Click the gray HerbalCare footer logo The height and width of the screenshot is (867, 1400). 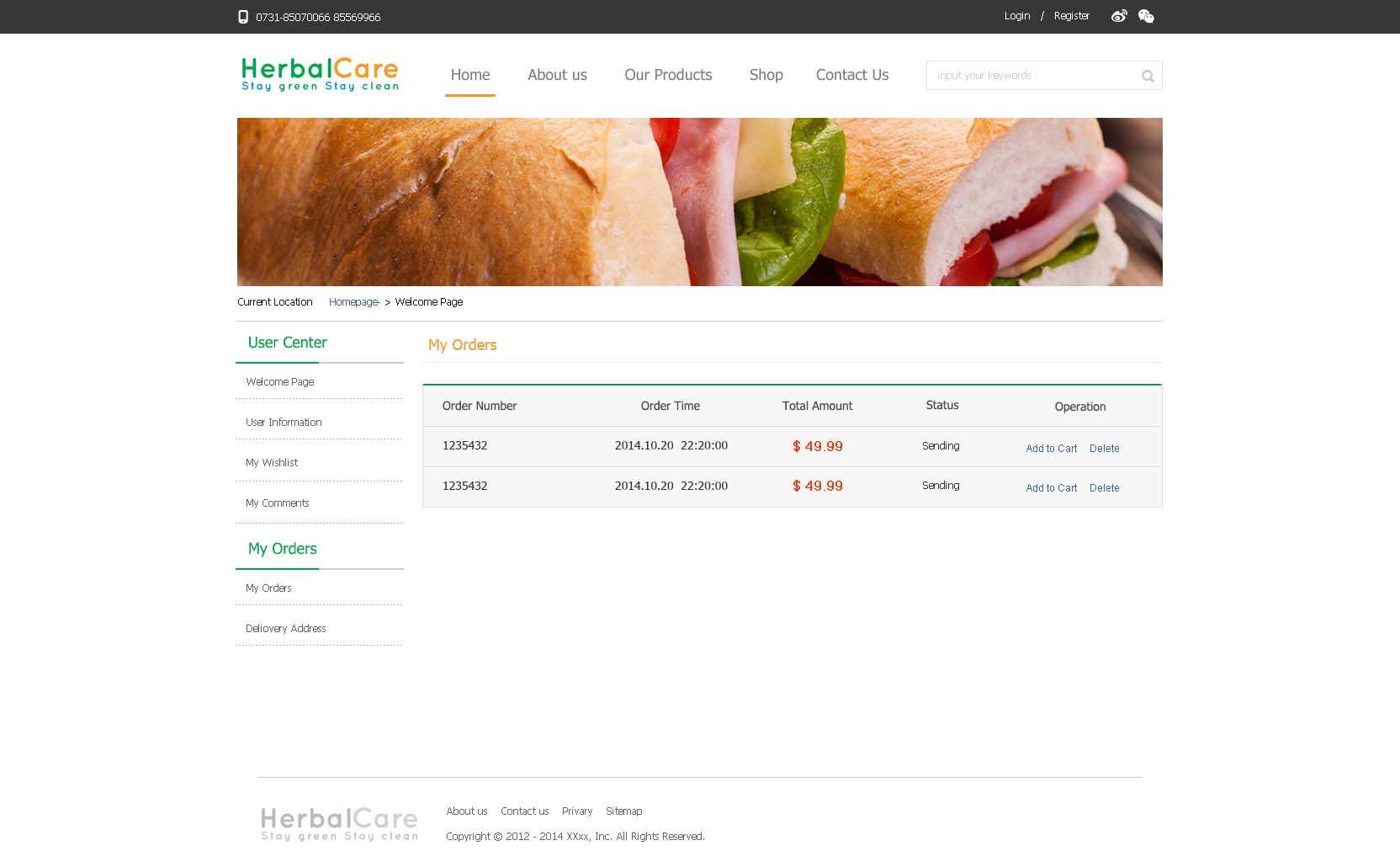pyautogui.click(x=339, y=823)
